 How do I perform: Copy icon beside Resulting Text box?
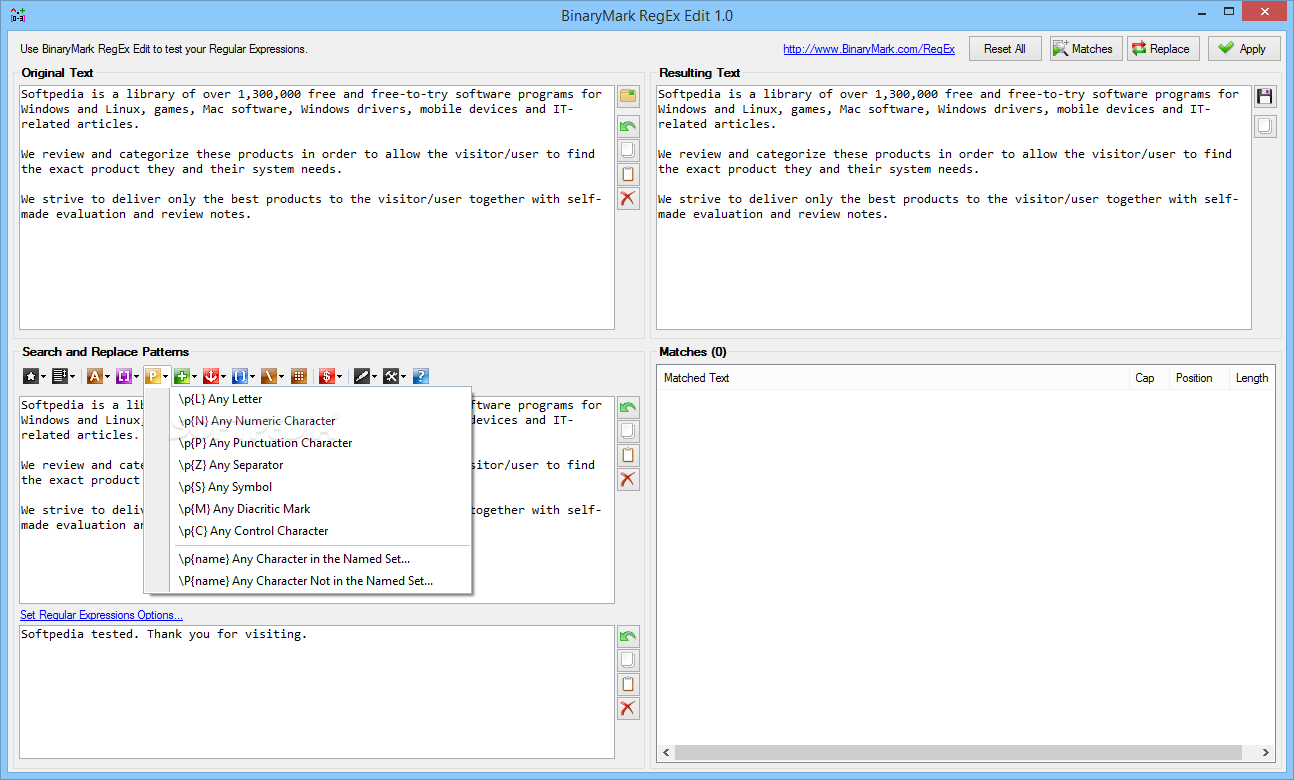point(1265,126)
